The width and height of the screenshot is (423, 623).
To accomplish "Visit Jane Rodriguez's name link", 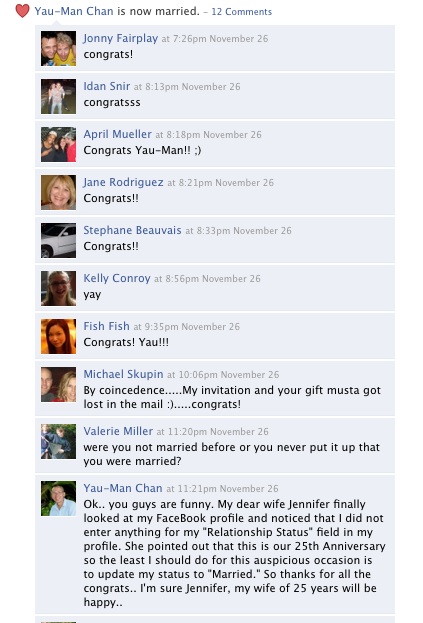I will click(x=123, y=182).
